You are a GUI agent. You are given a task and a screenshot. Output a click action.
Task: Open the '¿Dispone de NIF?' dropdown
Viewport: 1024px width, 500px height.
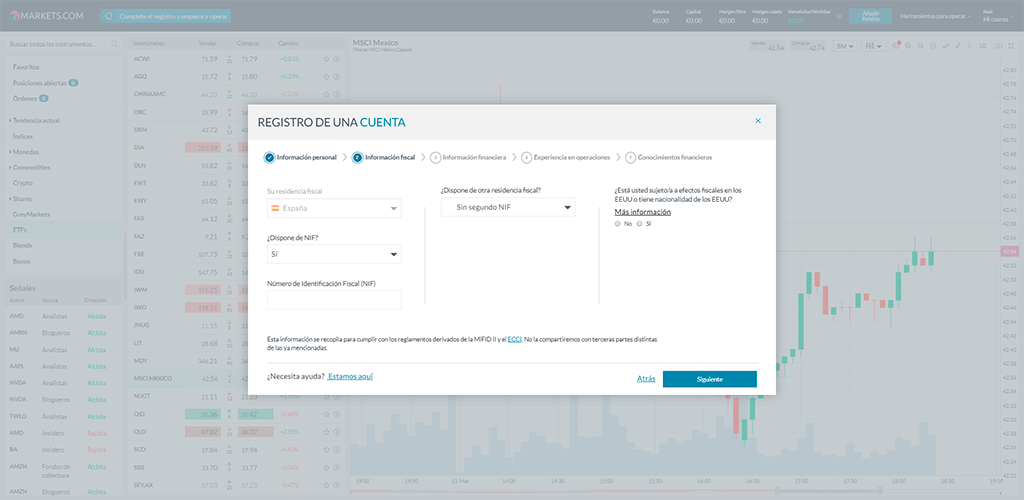point(334,254)
